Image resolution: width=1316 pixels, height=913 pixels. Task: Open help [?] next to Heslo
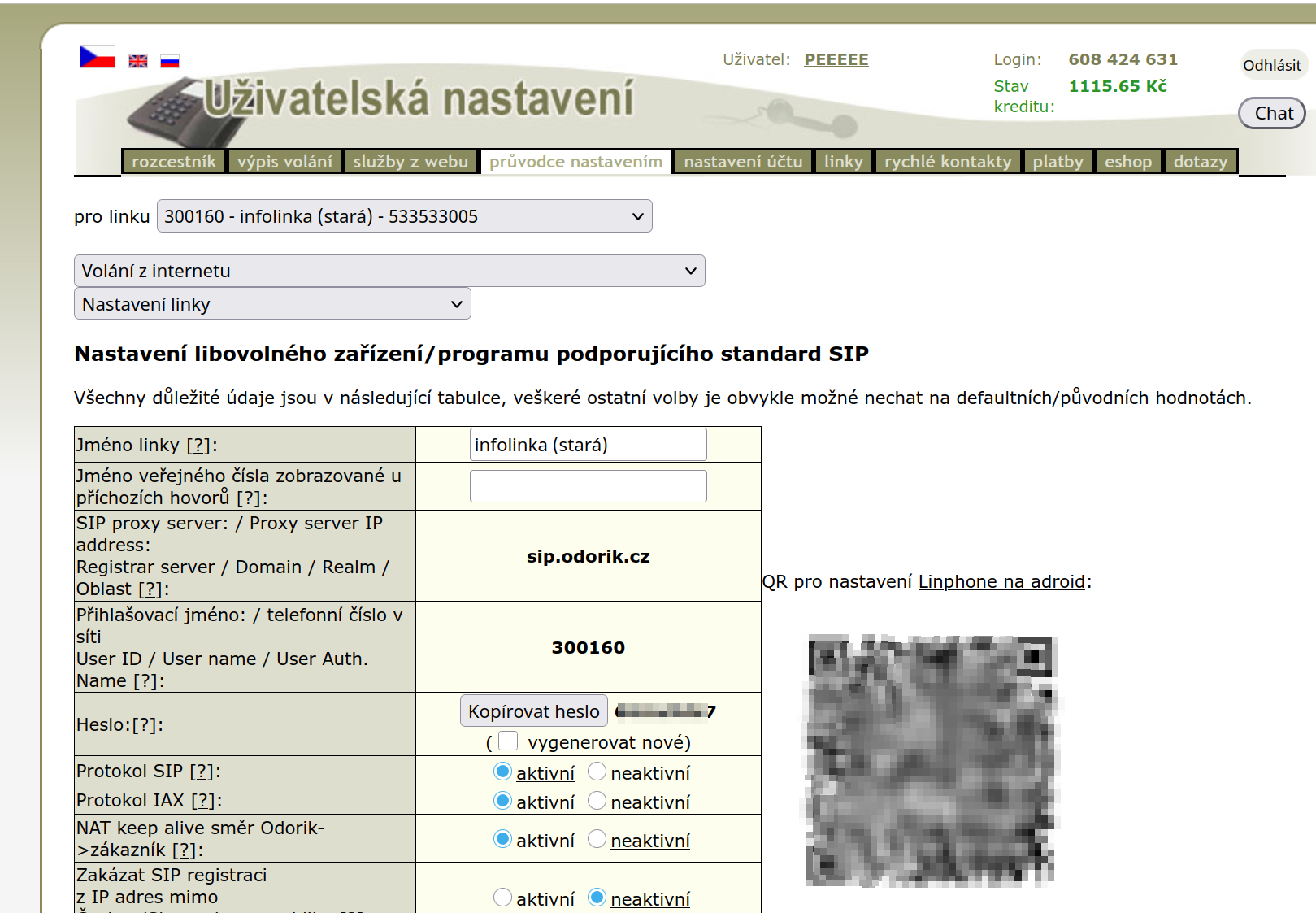click(x=145, y=725)
